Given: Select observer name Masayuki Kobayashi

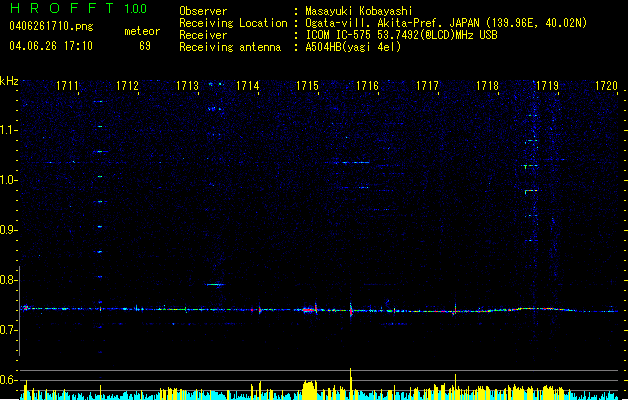Looking at the screenshot, I should (359, 11).
